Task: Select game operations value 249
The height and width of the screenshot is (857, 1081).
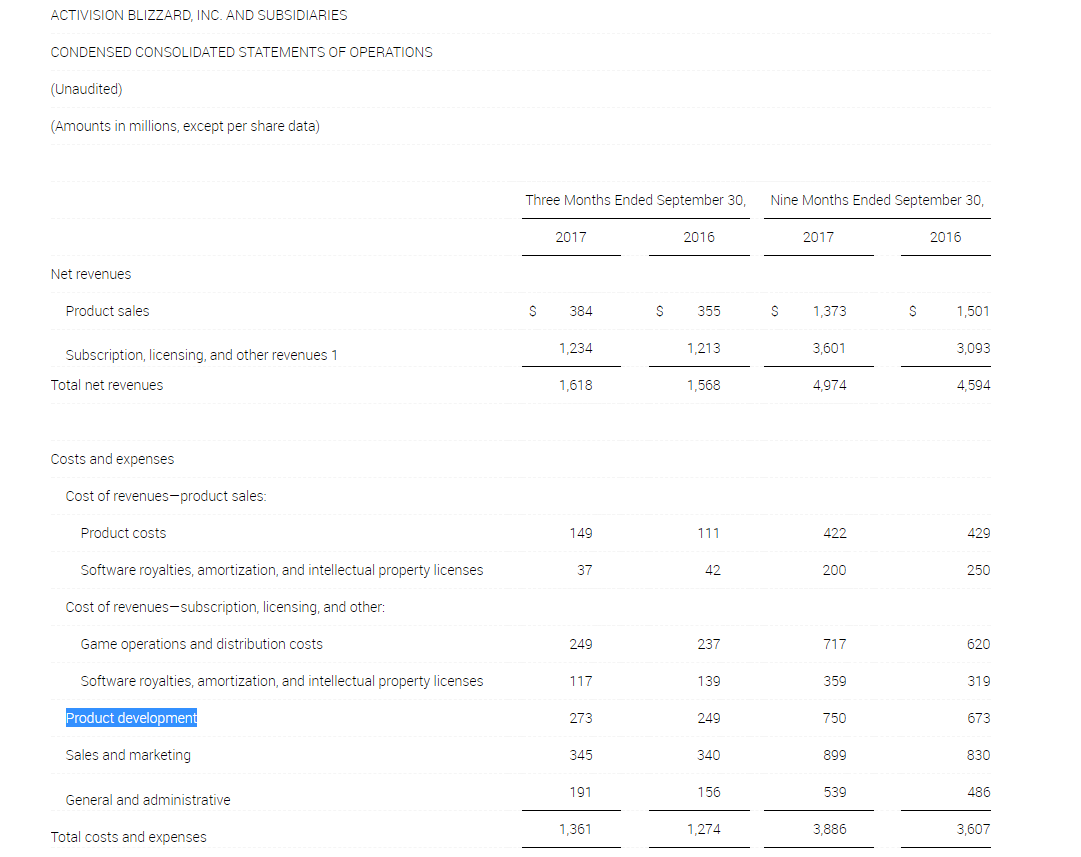Action: pos(580,644)
